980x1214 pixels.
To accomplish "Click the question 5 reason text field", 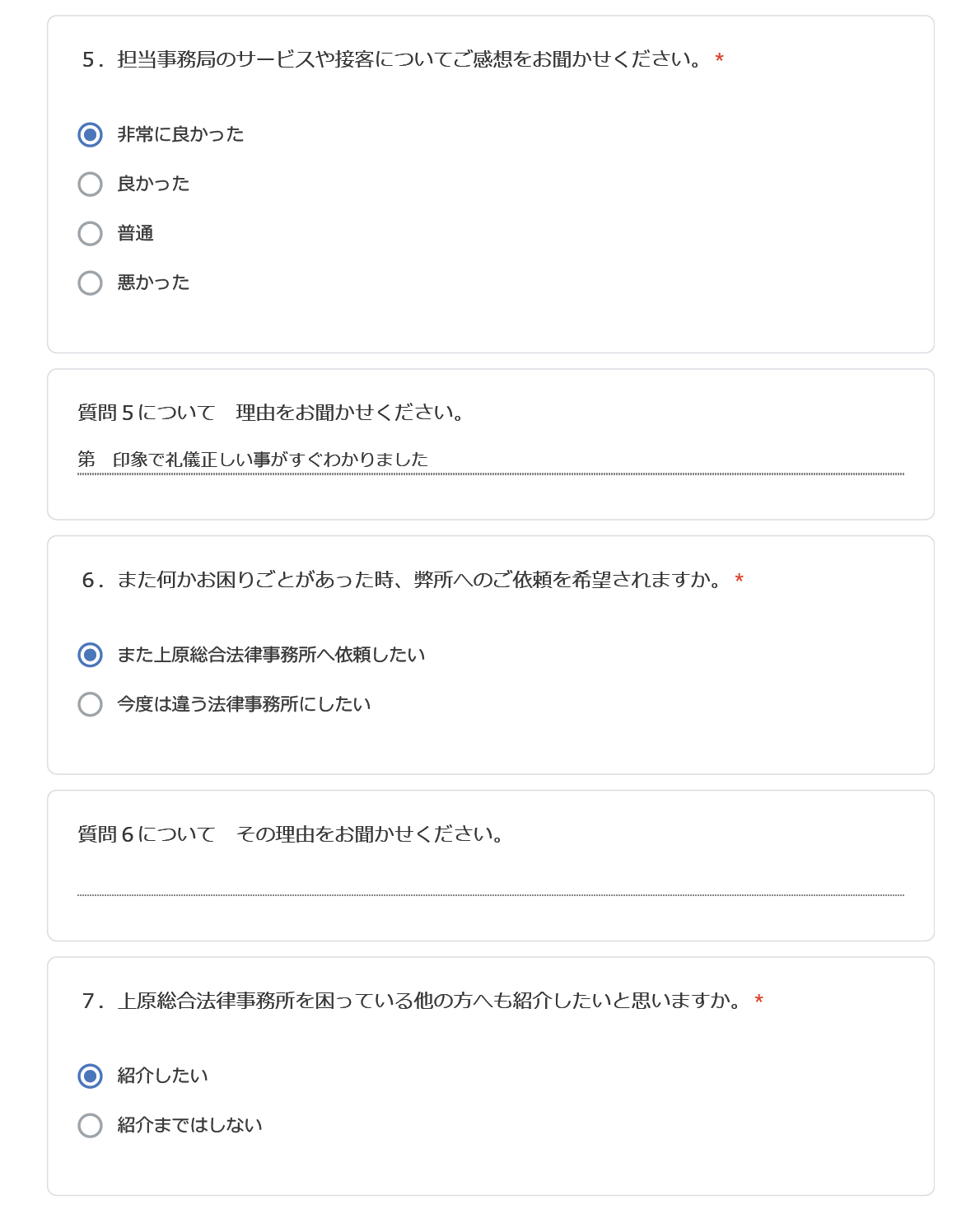I will click(491, 460).
